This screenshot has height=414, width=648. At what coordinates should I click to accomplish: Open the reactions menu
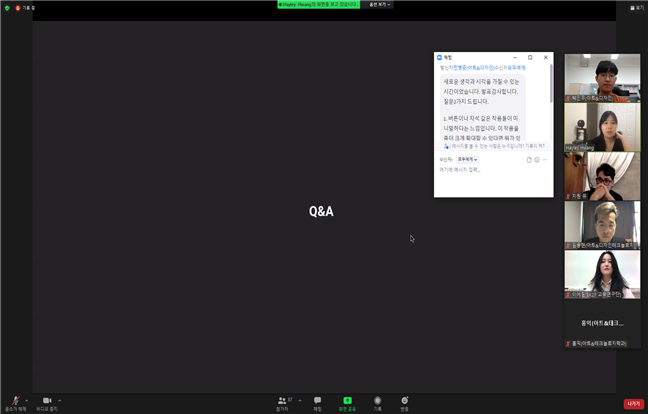(x=404, y=401)
